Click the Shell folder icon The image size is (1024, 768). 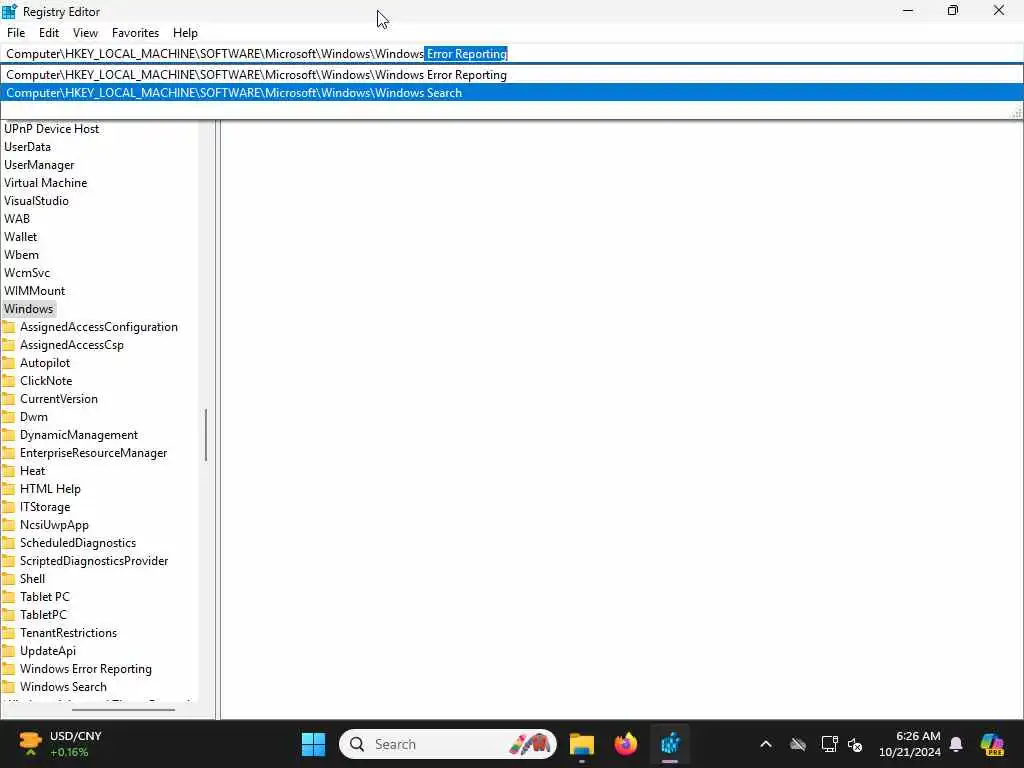[8, 579]
